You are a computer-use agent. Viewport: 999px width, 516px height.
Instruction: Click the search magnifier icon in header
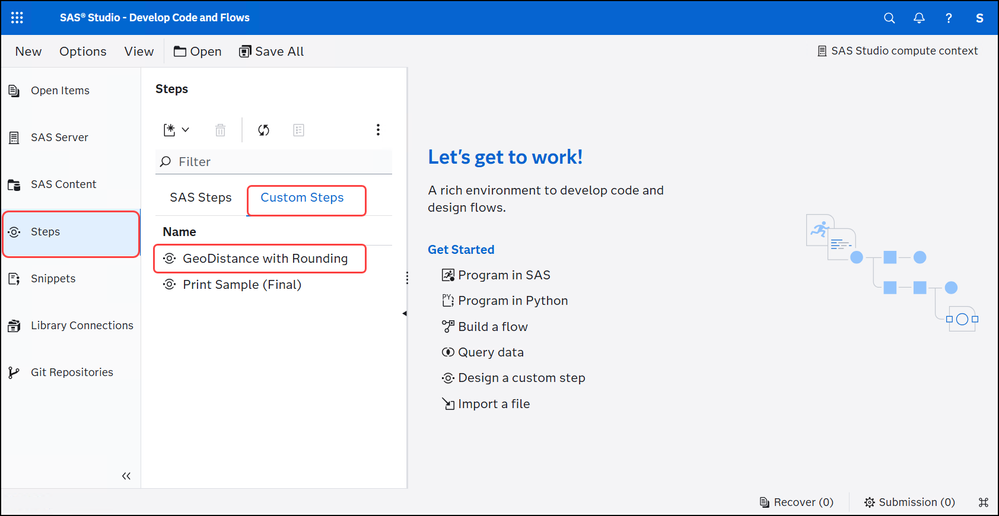[889, 18]
